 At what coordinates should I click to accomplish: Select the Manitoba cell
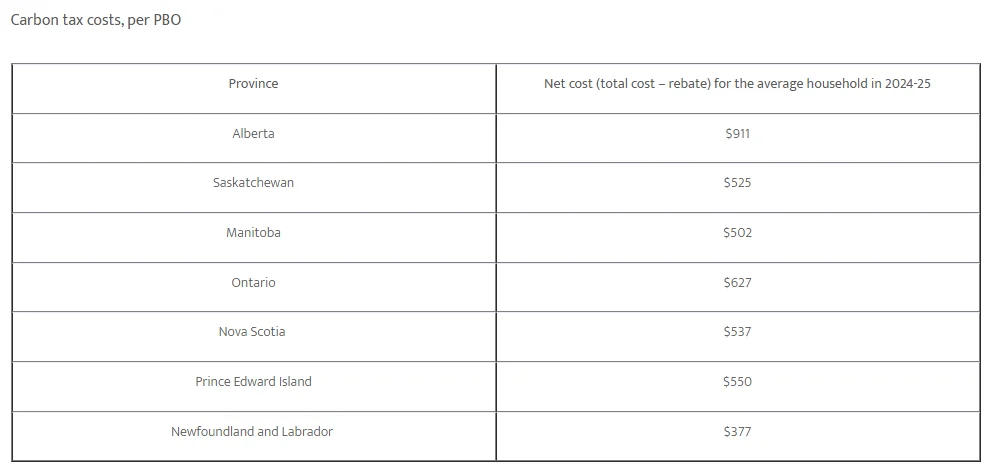click(253, 233)
